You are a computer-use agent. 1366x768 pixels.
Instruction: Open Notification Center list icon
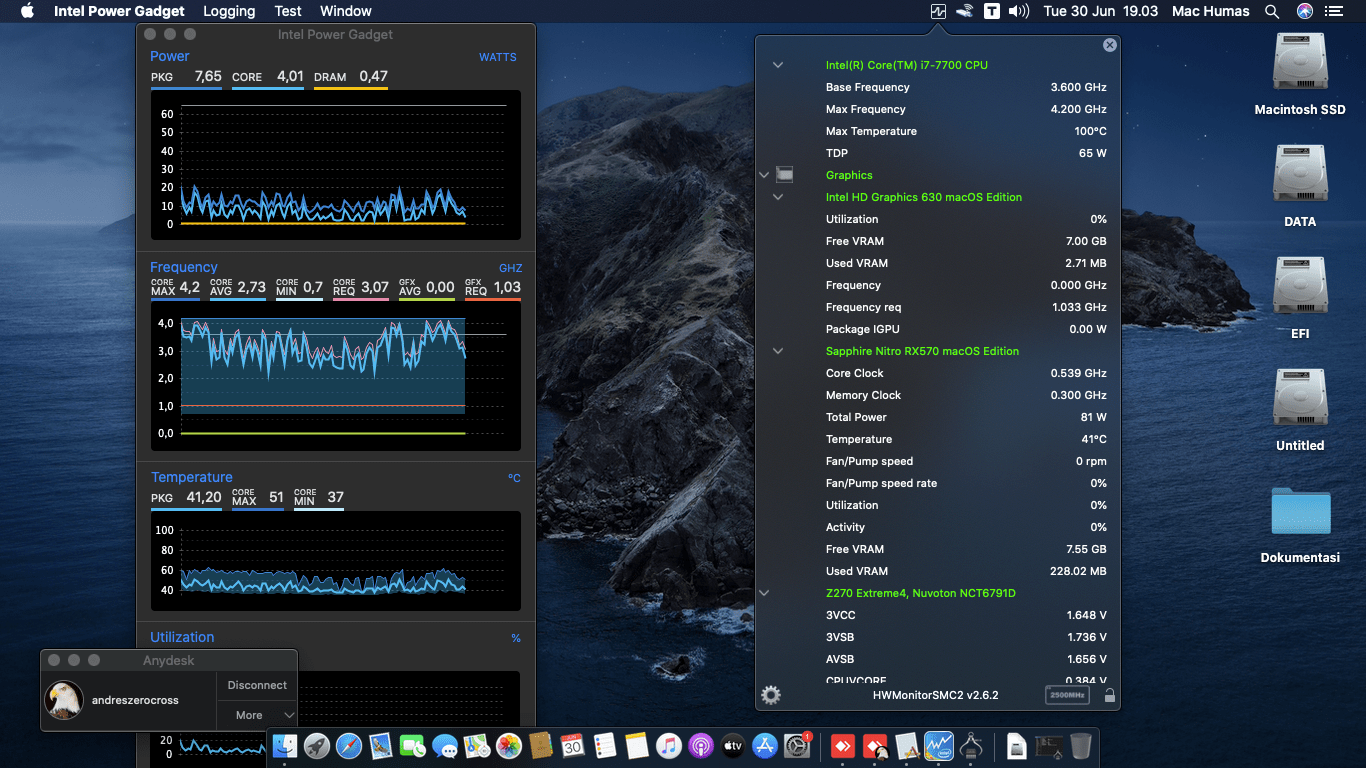[x=1333, y=11]
